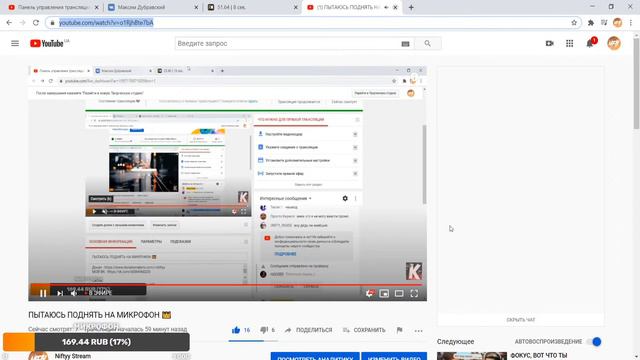Open the YouTube hamburger guide menu
This screenshot has height=360, width=640.
pos(15,43)
